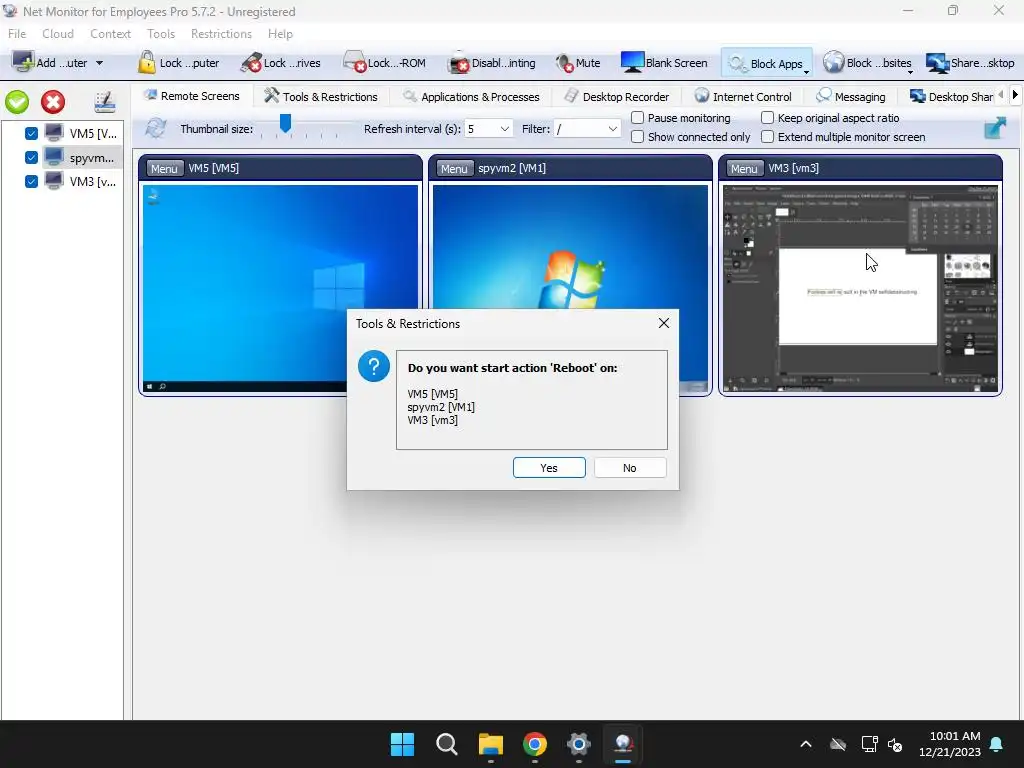The image size is (1024, 768).
Task: Click the green check select-all icon
Action: [17, 102]
